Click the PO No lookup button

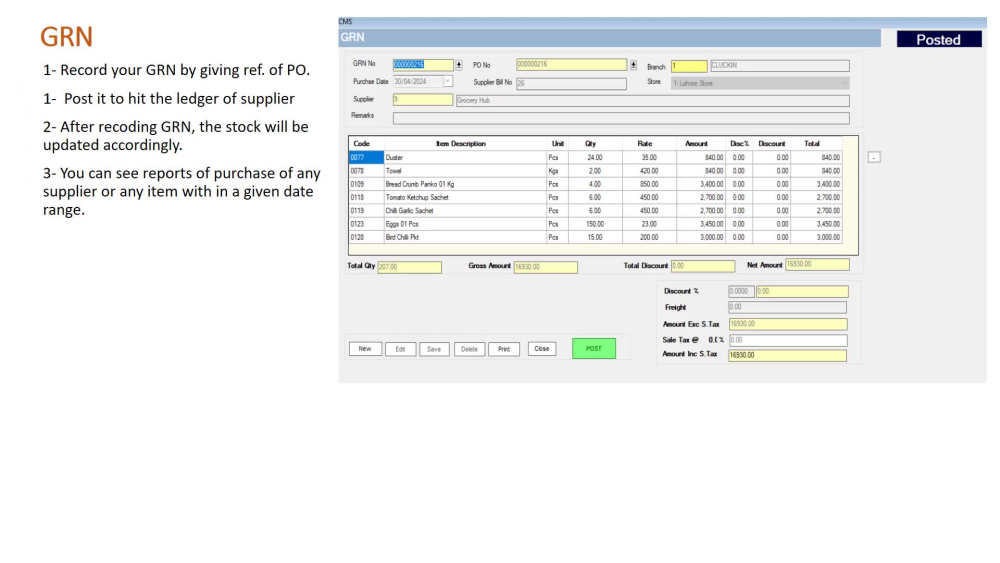pyautogui.click(x=633, y=65)
